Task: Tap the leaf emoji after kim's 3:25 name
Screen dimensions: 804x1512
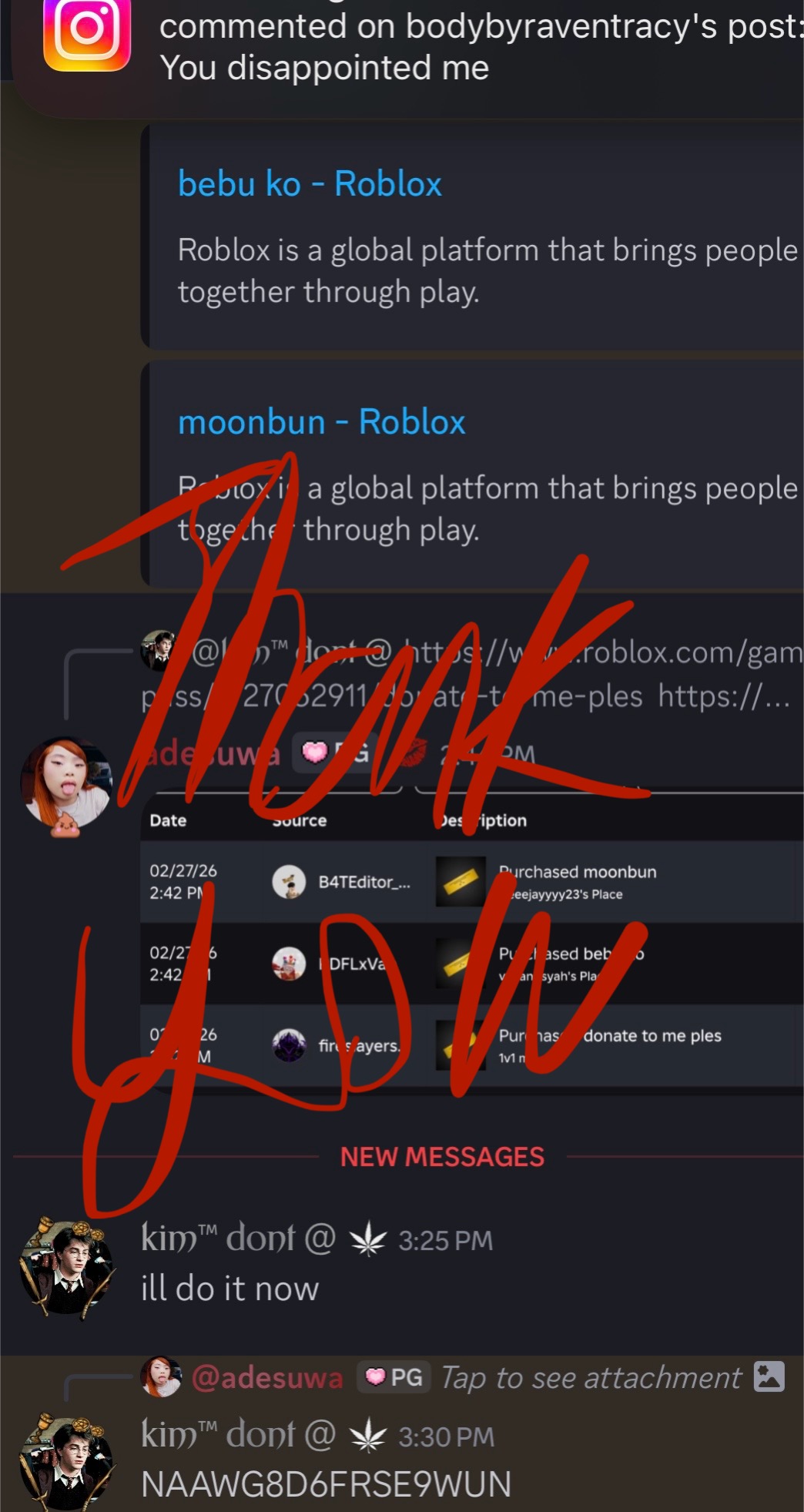Action: [367, 1239]
